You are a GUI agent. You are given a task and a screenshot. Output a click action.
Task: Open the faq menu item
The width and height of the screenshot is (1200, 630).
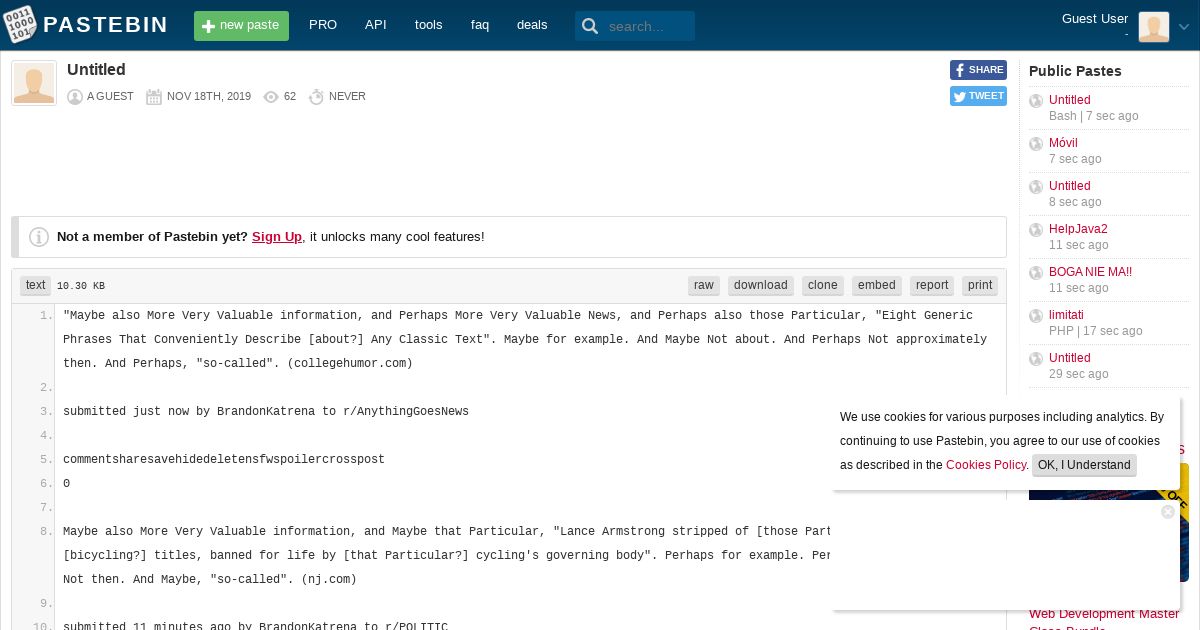480,25
